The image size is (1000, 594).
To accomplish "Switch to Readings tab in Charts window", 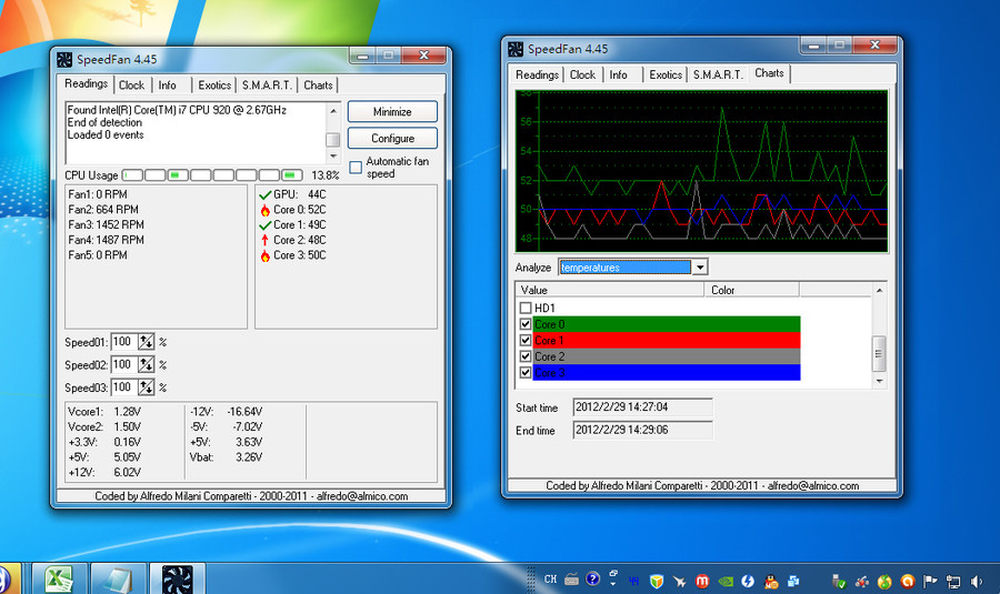I will tap(537, 75).
